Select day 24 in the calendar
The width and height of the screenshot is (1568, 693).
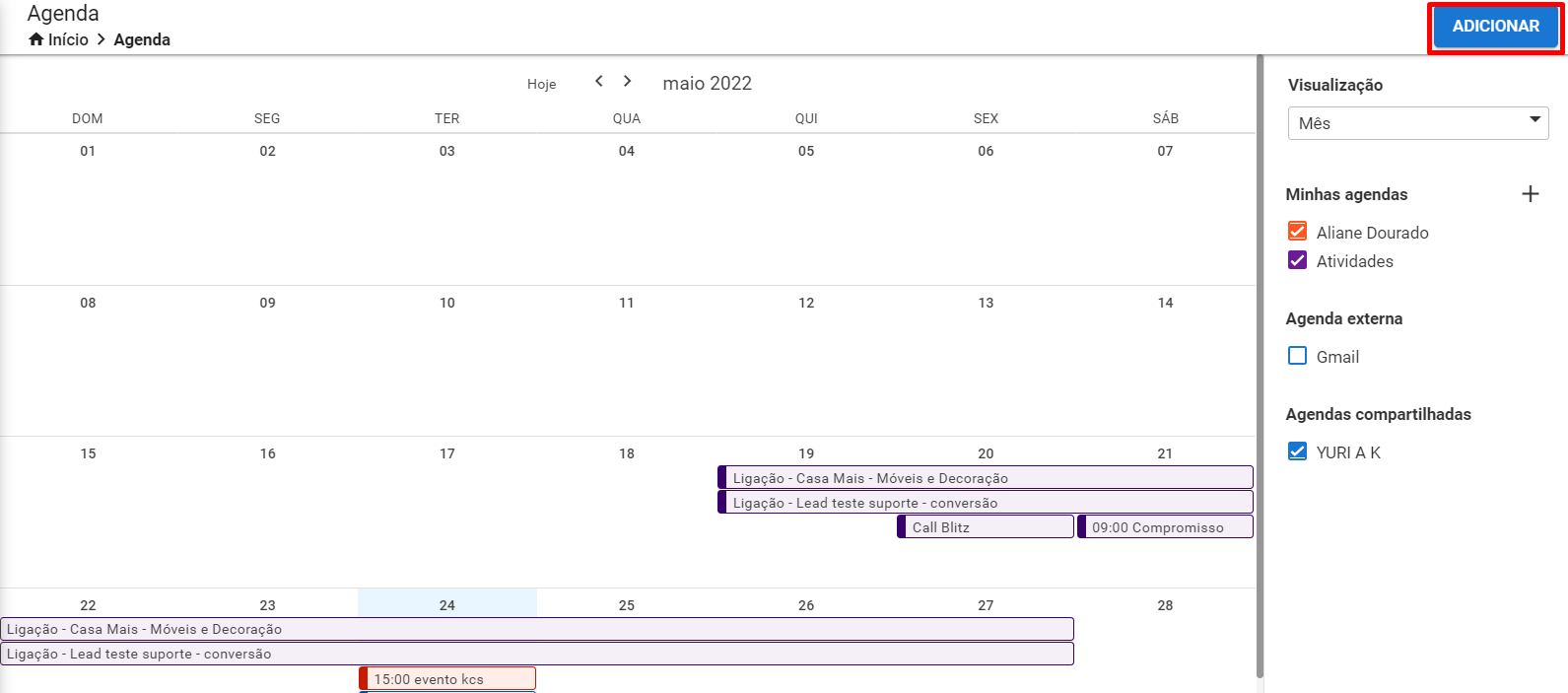[447, 605]
